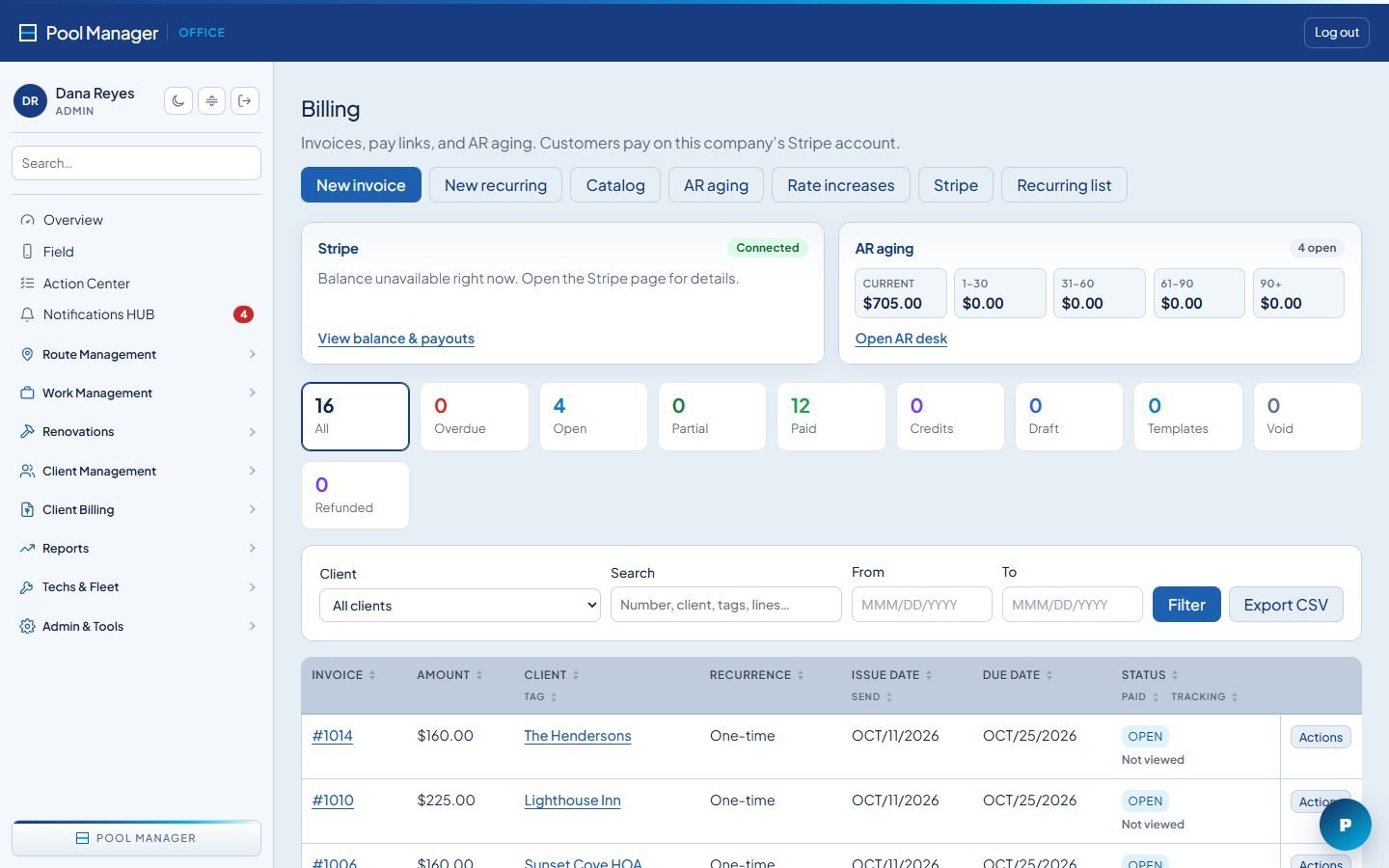Open Stripe page button
This screenshot has height=868, width=1389.
coord(956,185)
